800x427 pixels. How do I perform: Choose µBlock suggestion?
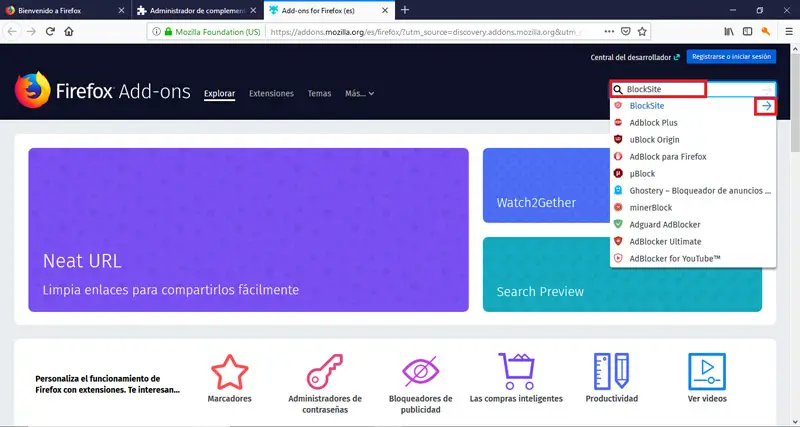[x=693, y=173]
